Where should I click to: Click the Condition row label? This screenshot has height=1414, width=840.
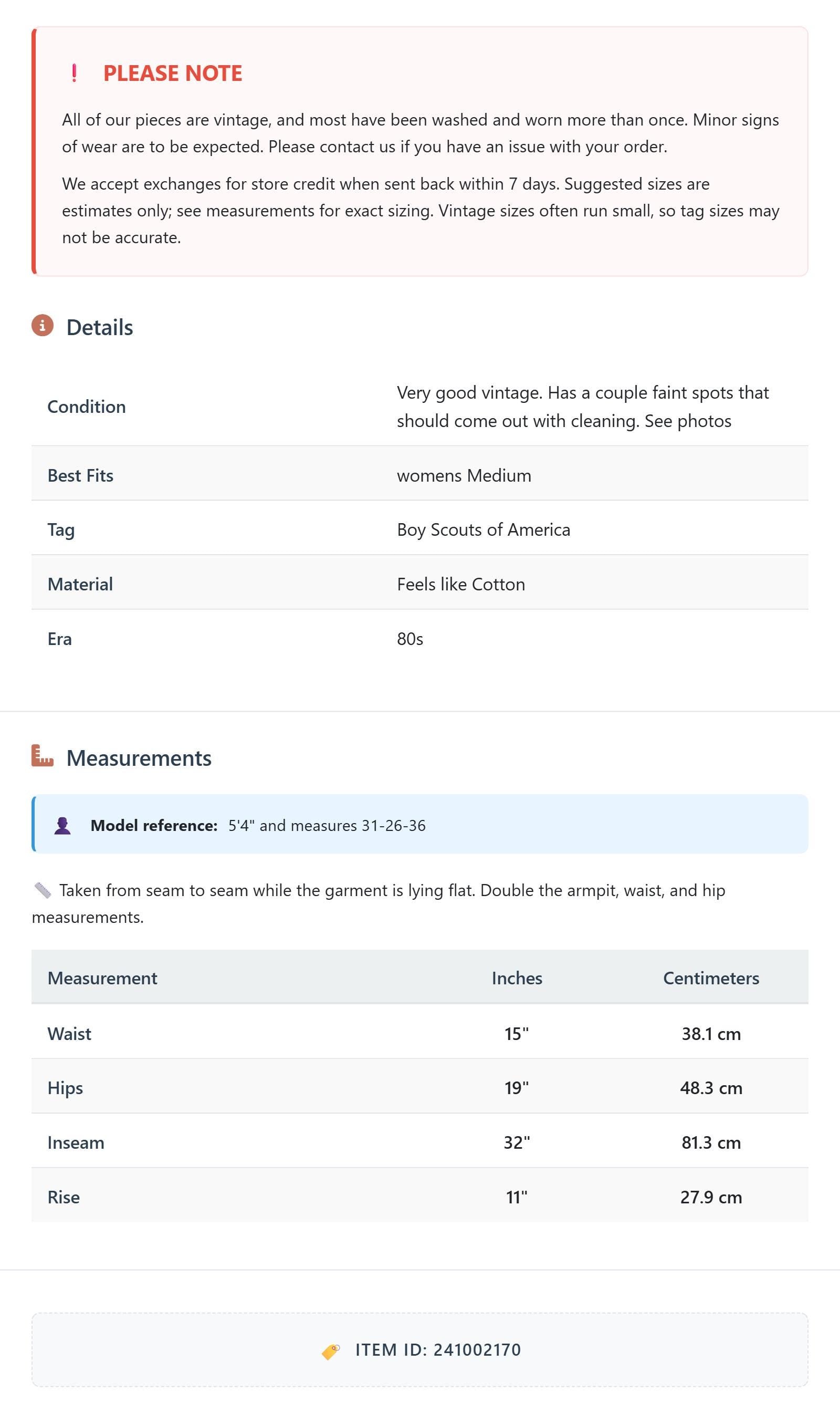87,407
